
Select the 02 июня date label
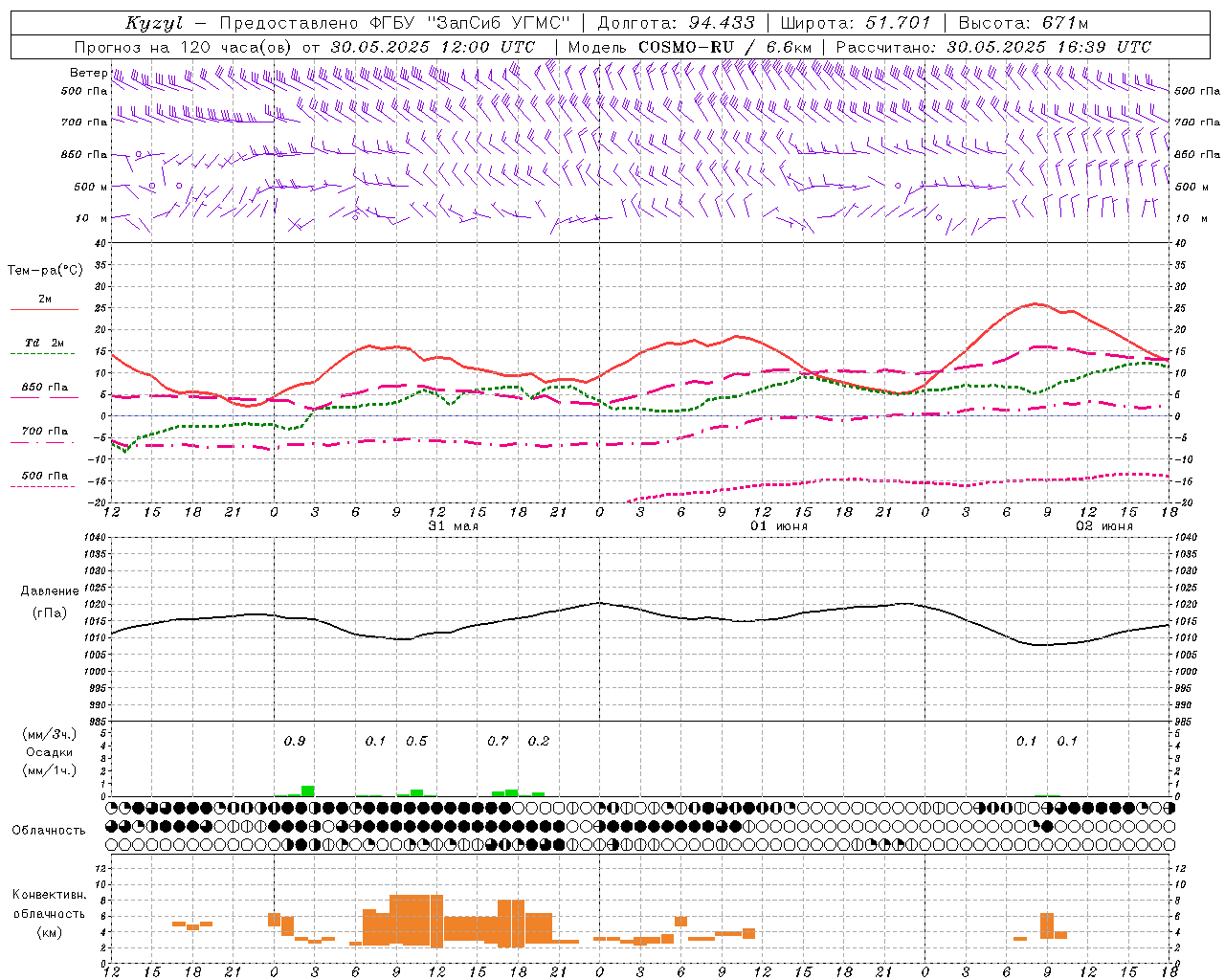[1103, 526]
